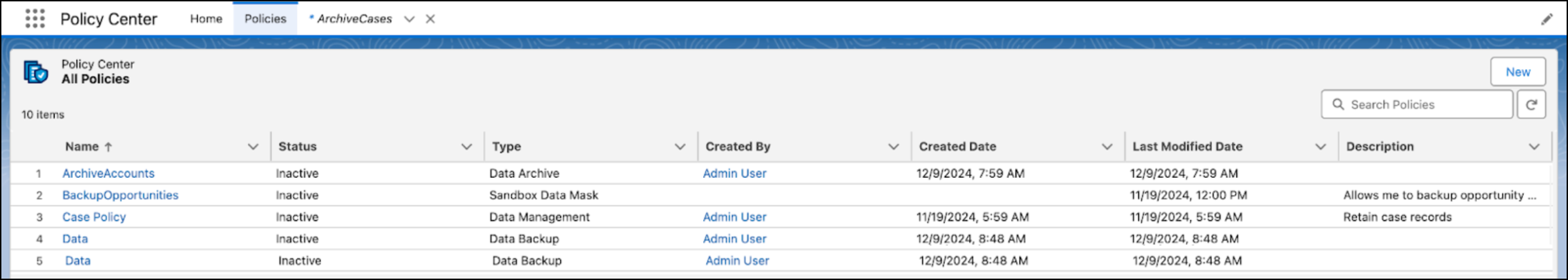The height and width of the screenshot is (280, 1568).
Task: Sort by the Status column header
Action: (297, 147)
